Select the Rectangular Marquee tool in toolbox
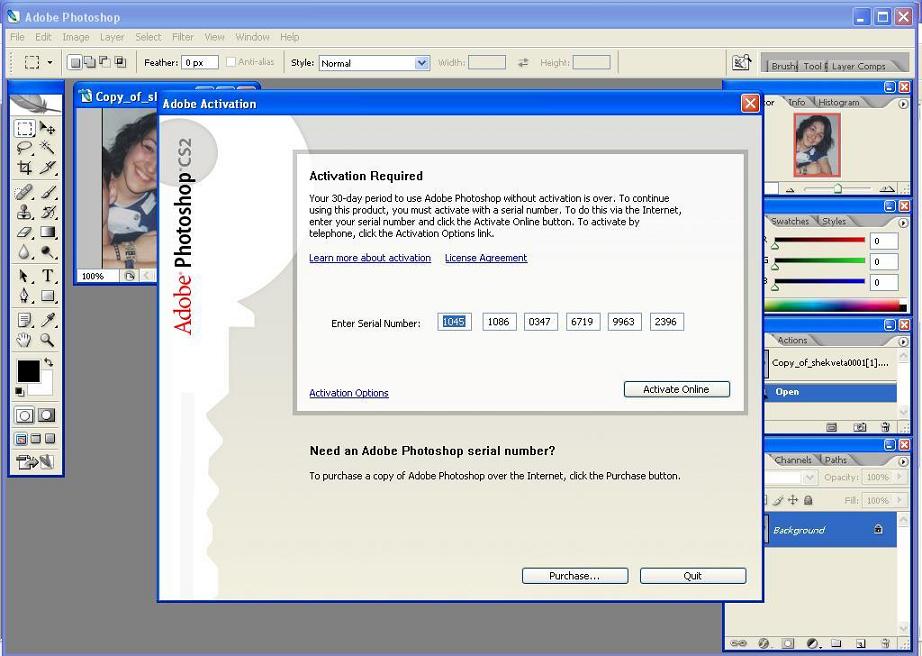 click(25, 128)
